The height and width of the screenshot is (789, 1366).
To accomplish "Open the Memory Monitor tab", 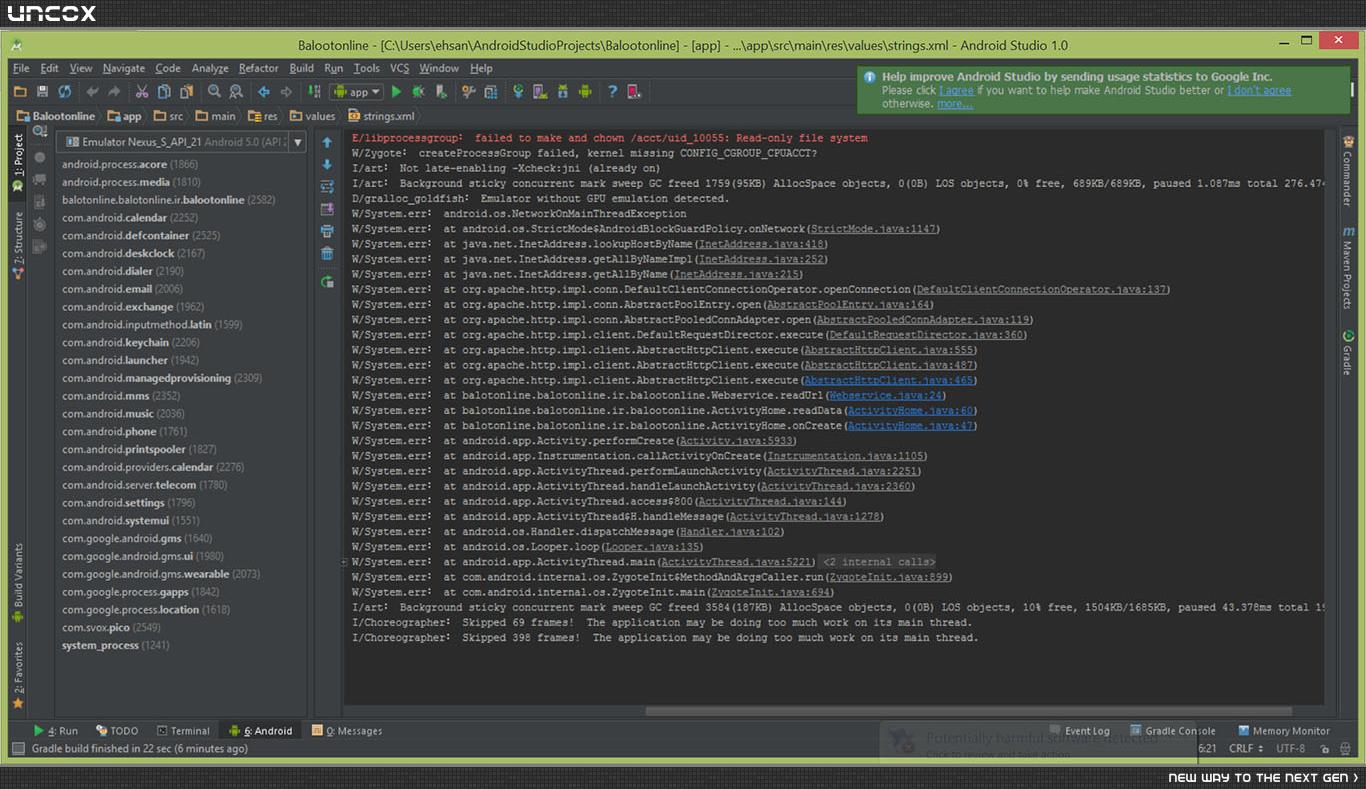I will coord(1284,731).
